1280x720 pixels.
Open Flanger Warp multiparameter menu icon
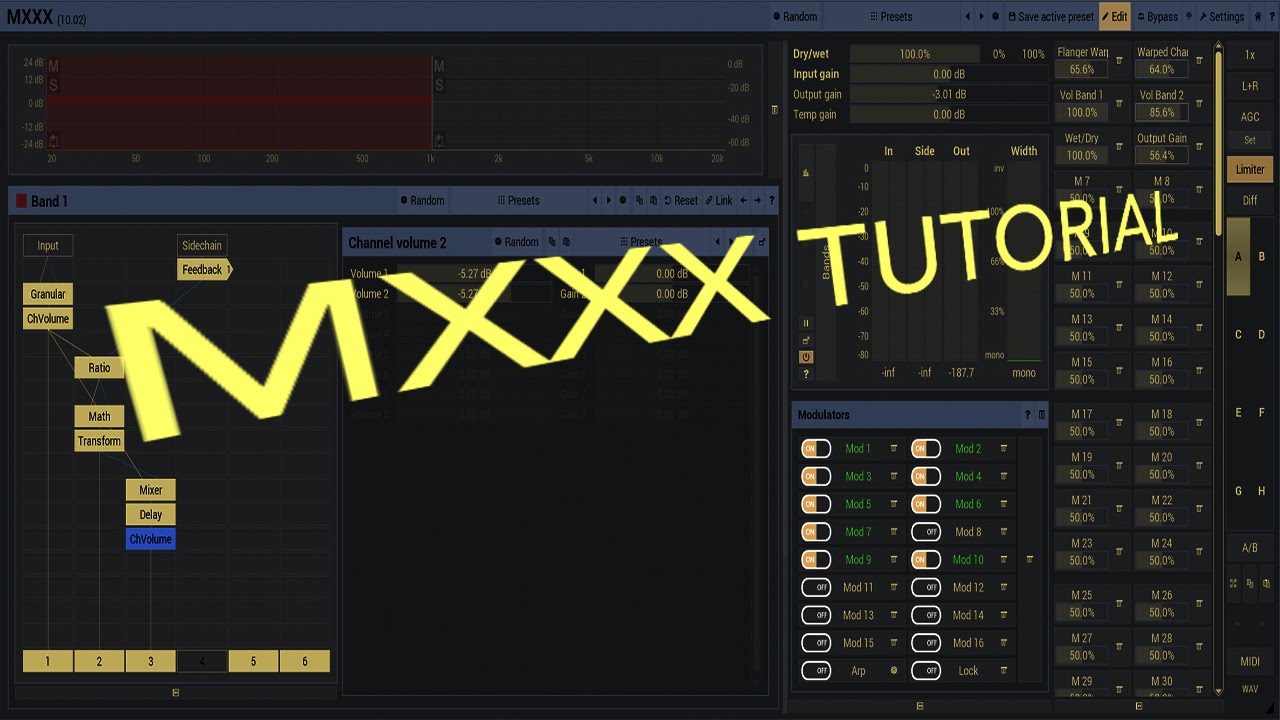(x=1119, y=61)
